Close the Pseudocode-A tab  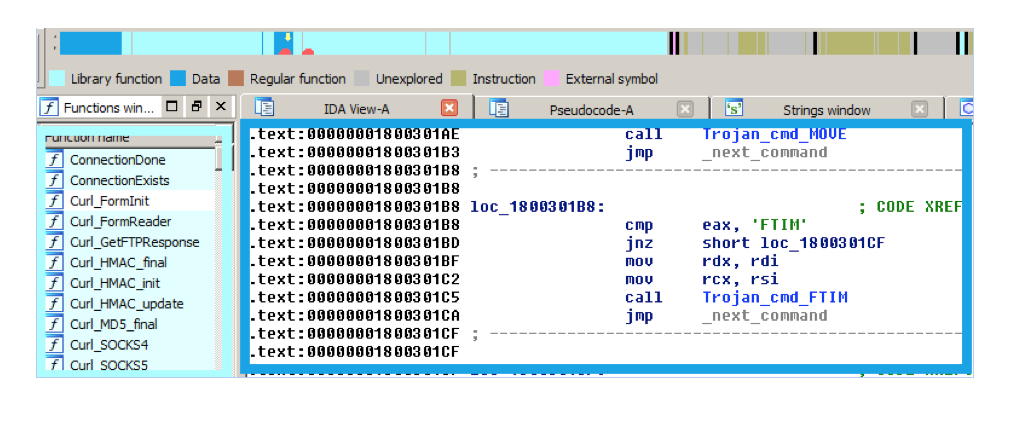point(685,109)
